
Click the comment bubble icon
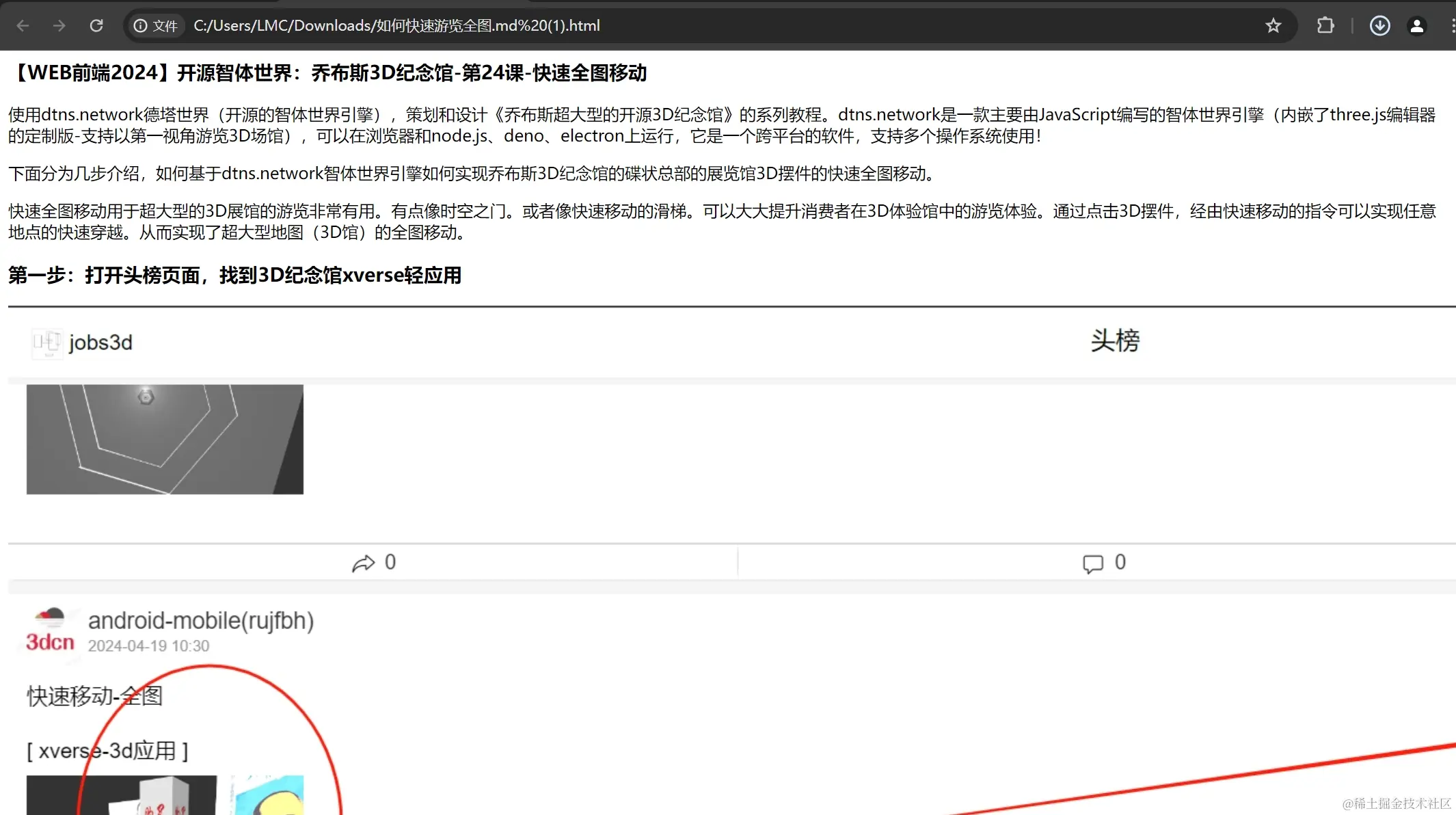click(x=1092, y=563)
